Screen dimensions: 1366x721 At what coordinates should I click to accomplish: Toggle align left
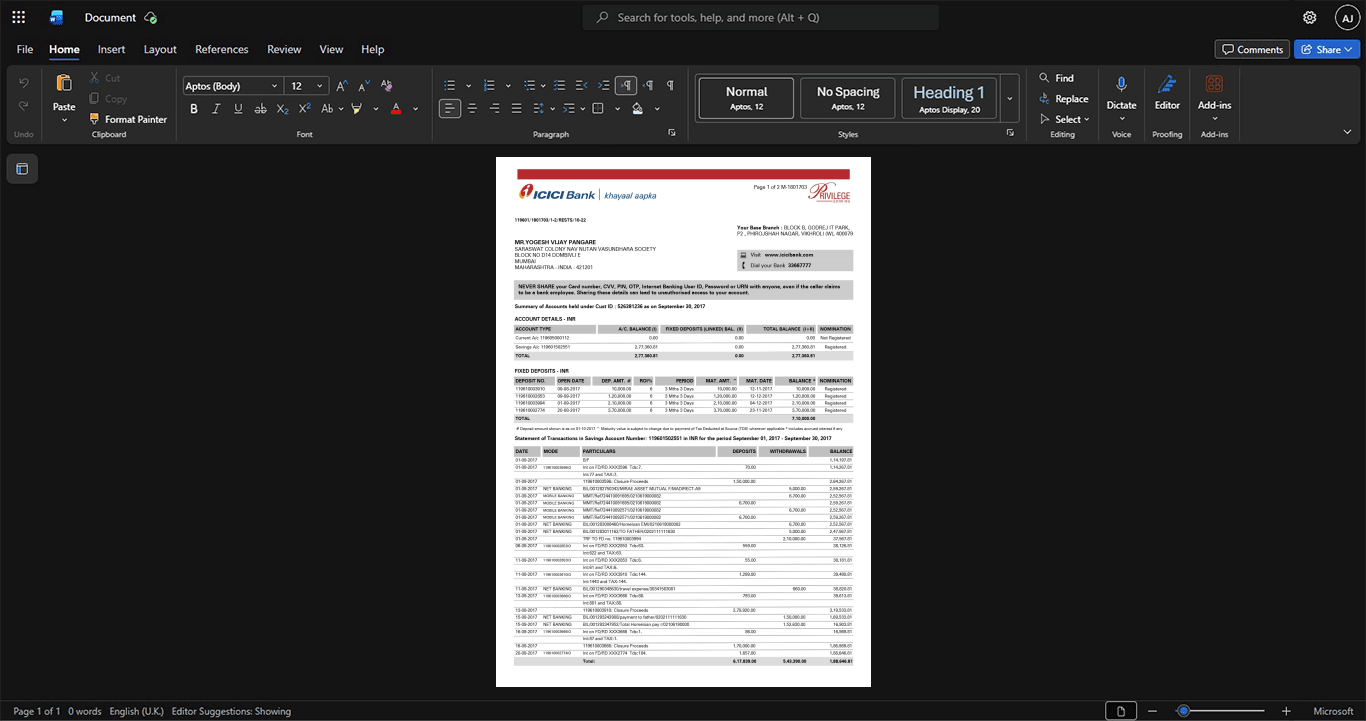pyautogui.click(x=450, y=108)
